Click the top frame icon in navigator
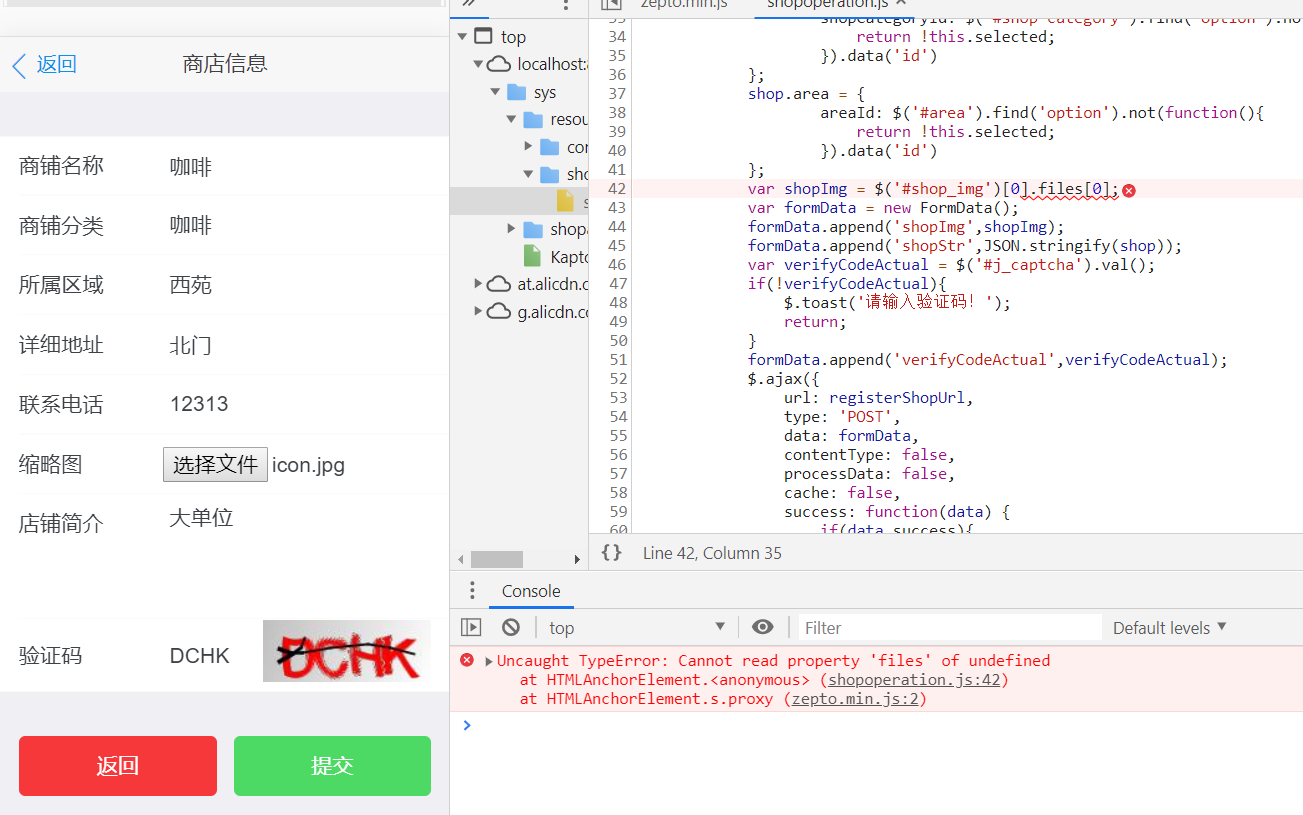The height and width of the screenshot is (815, 1303). (484, 37)
